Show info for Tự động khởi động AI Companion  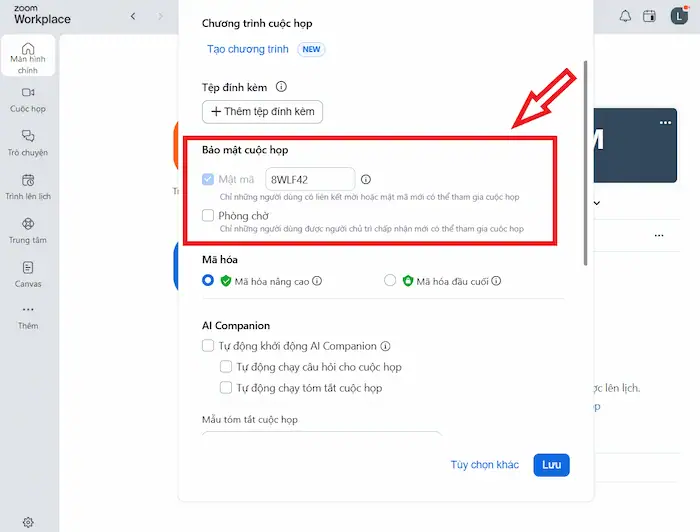(x=385, y=346)
